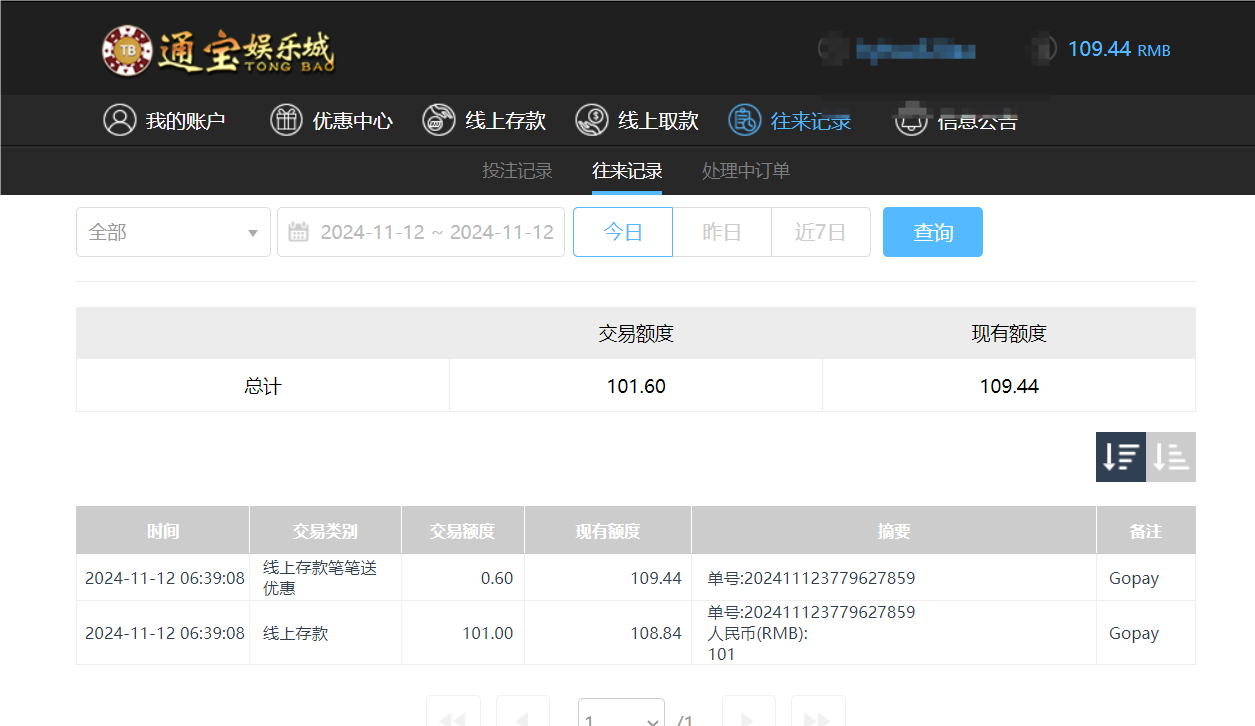This screenshot has width=1255, height=726.
Task: Click the next-page pagination arrow
Action: (x=746, y=714)
